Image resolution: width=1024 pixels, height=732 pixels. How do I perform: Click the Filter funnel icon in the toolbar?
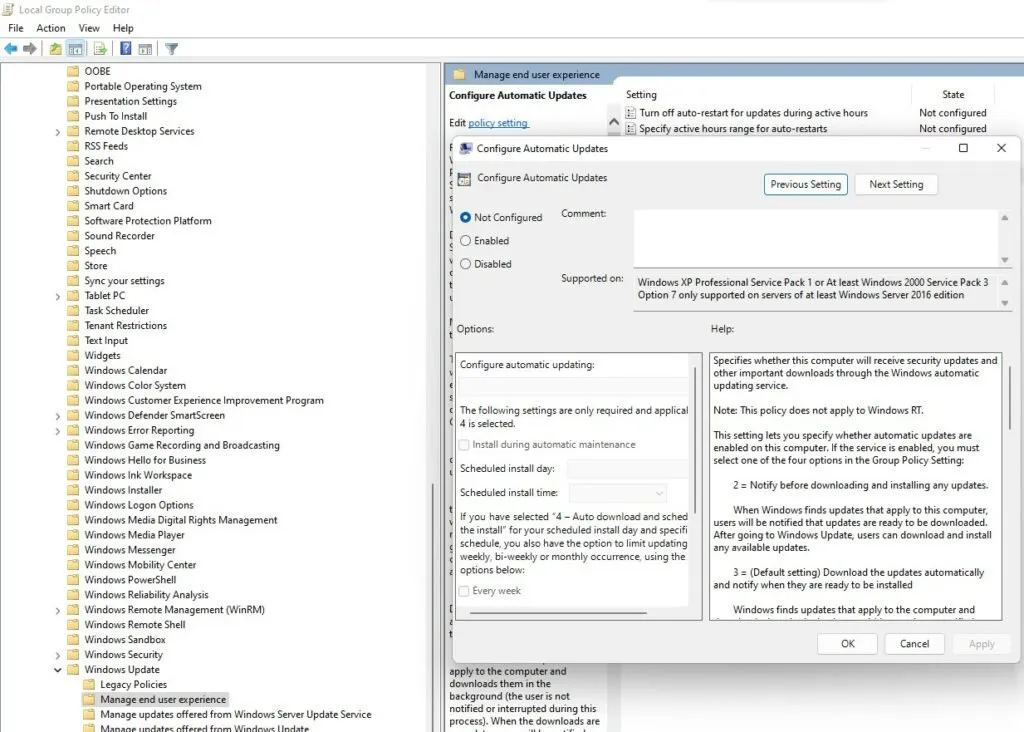pos(171,48)
